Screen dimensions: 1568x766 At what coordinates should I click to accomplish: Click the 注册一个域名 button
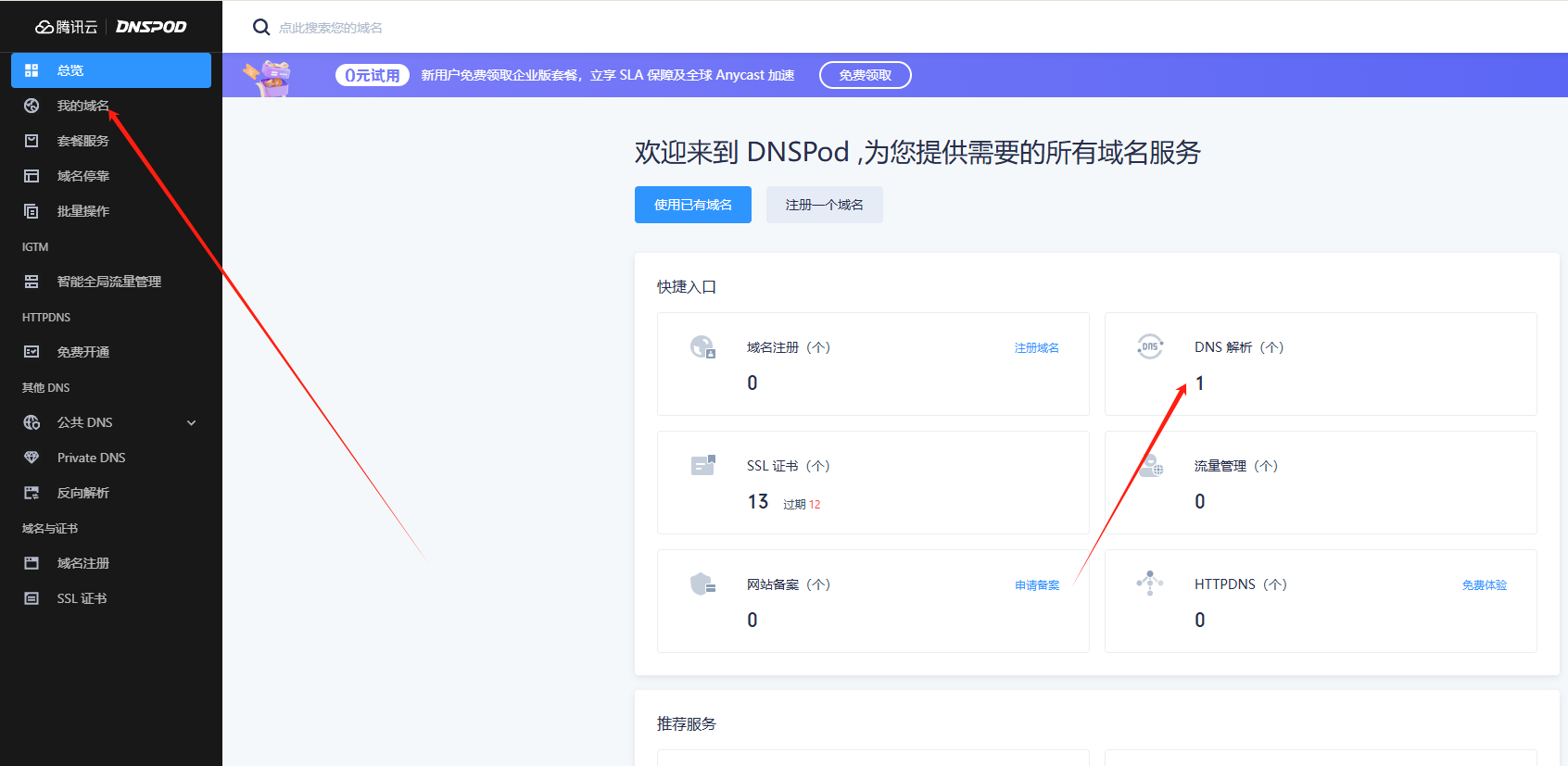click(825, 205)
